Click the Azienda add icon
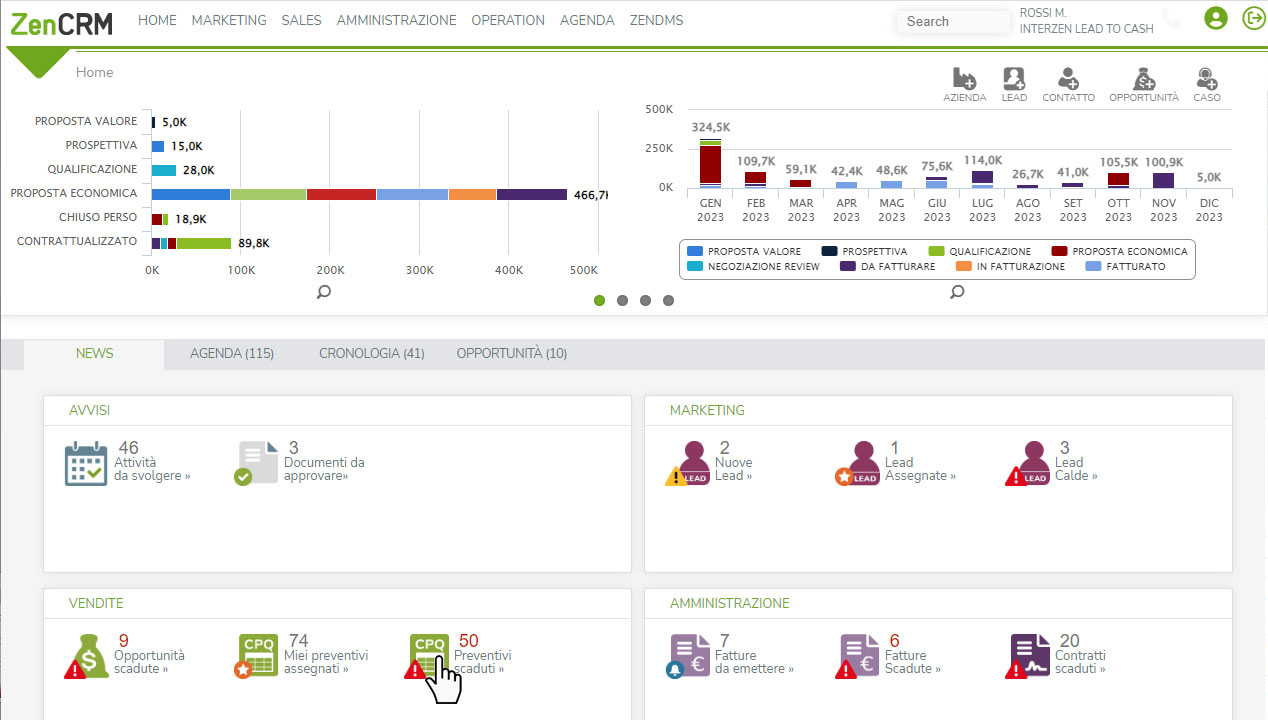This screenshot has width=1268, height=720. pos(964,80)
